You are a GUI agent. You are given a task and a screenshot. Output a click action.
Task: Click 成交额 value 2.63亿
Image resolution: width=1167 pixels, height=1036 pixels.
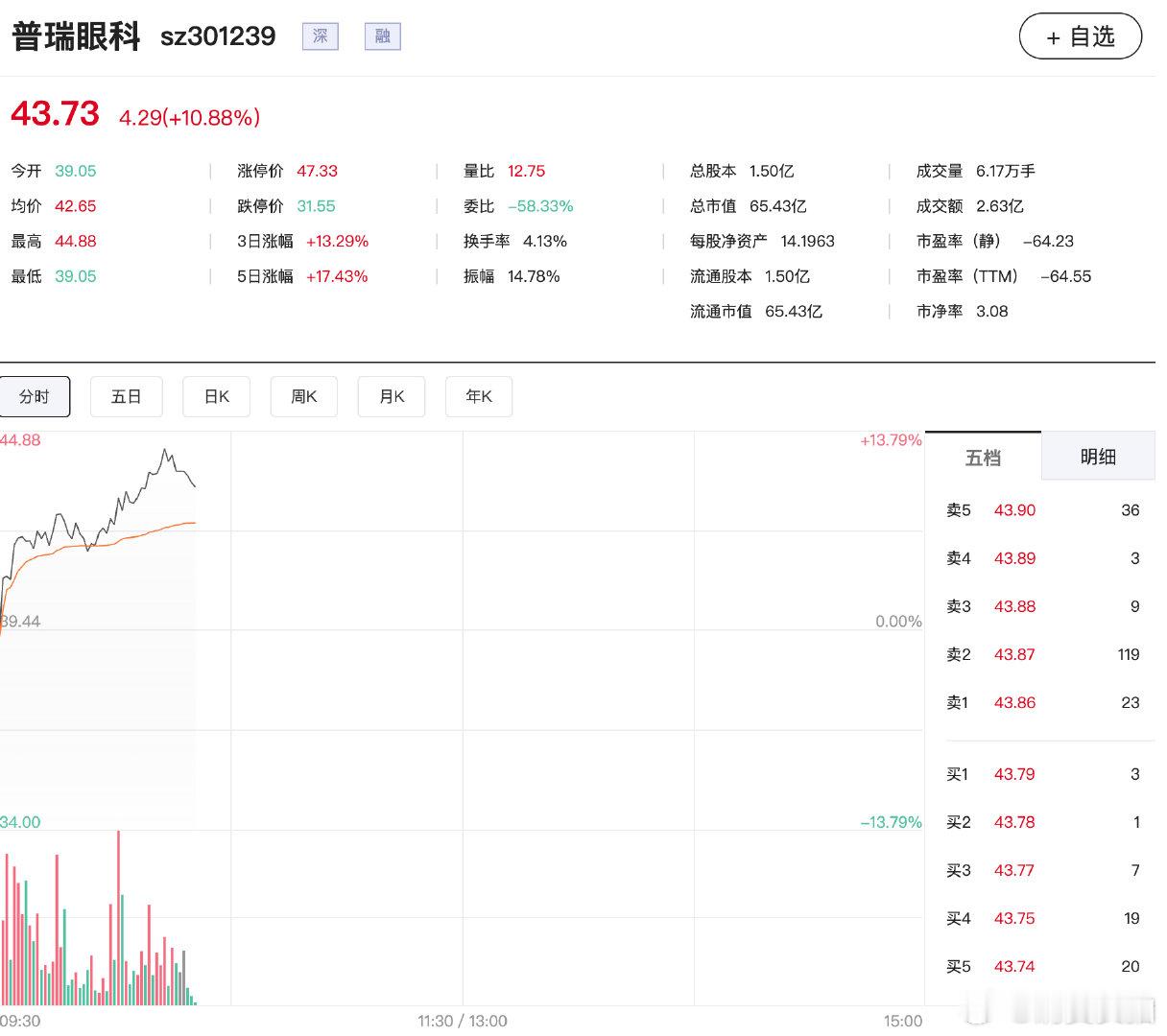click(x=1000, y=206)
